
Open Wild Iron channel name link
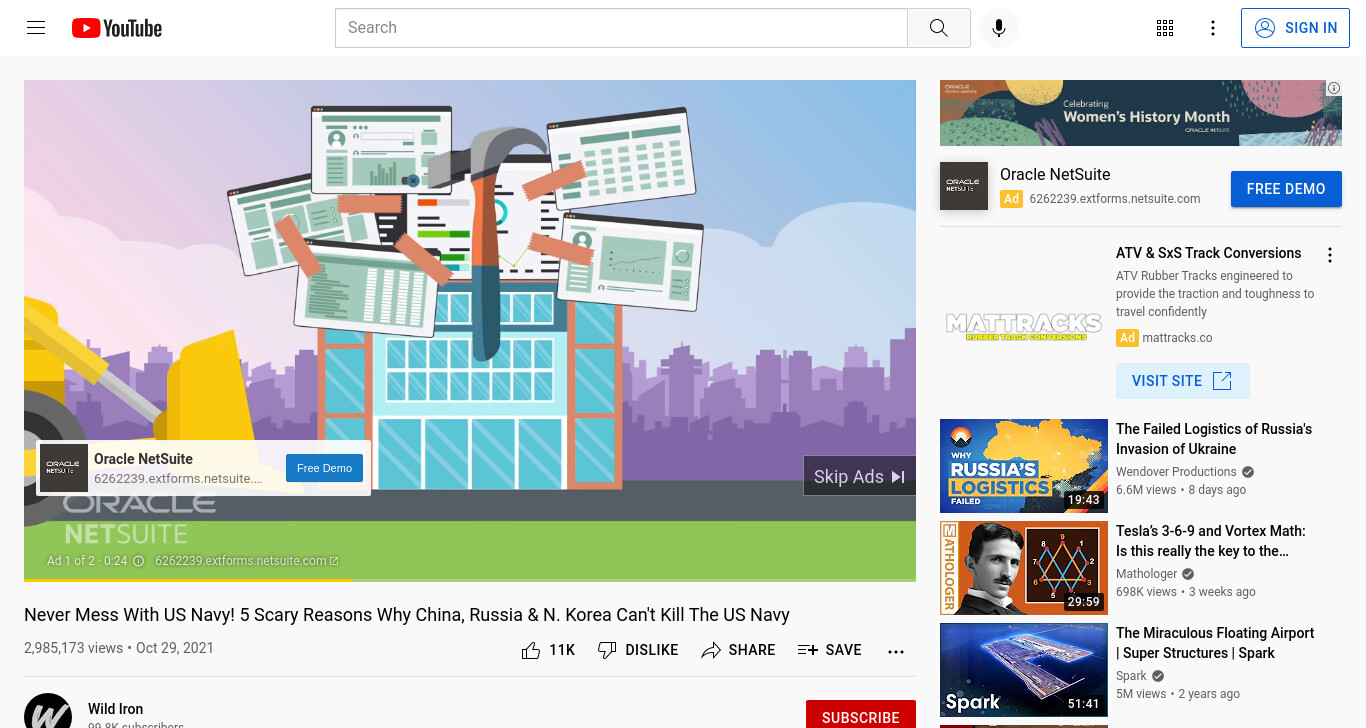(116, 709)
